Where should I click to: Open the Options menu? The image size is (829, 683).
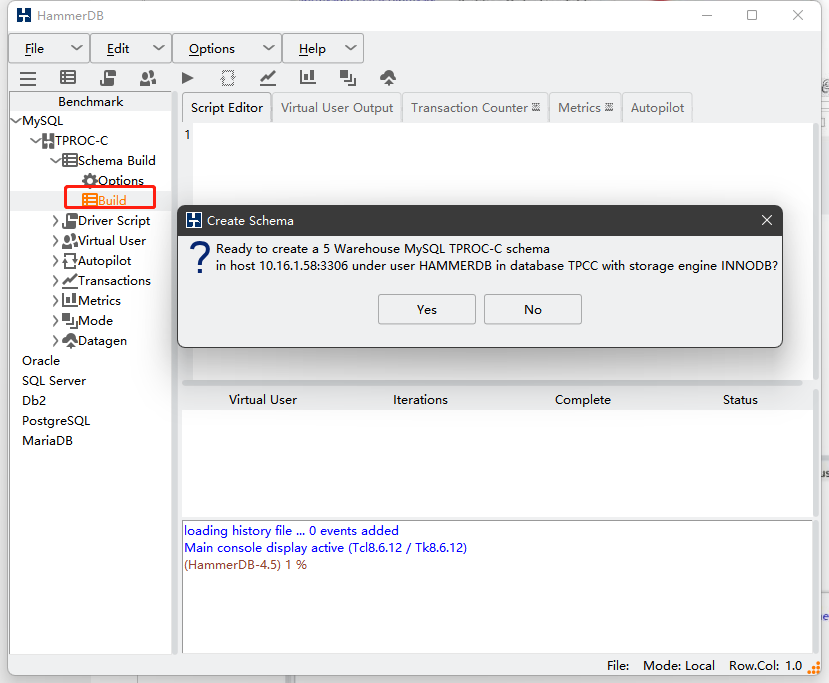coord(227,48)
